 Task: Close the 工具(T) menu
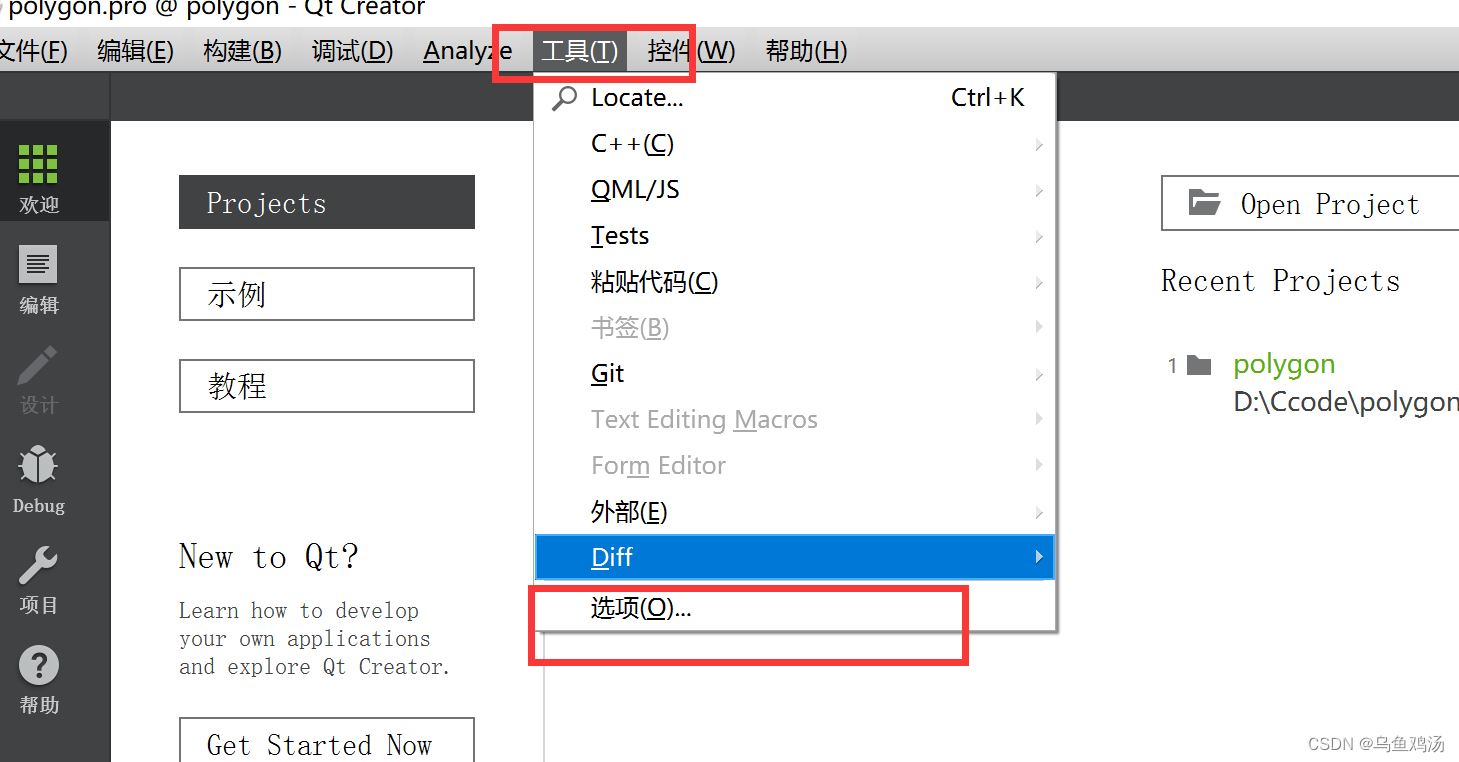coord(579,51)
